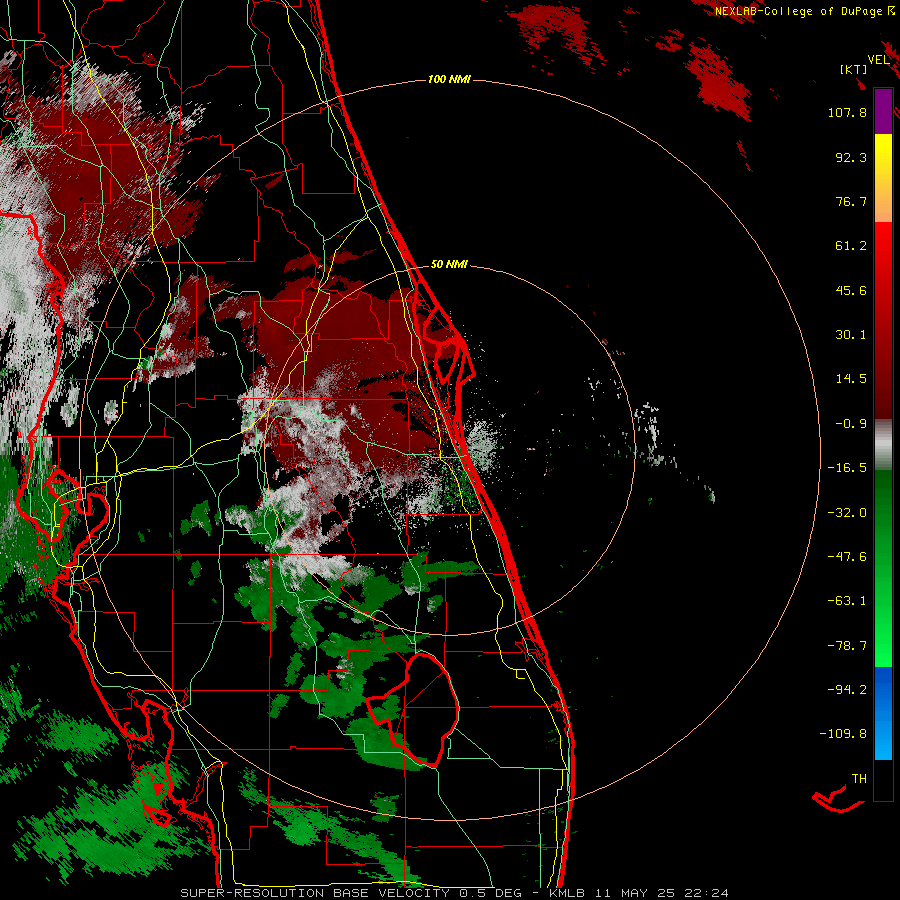The image size is (900, 900).
Task: Click the 100 NMI range ring label
Action: click(x=449, y=79)
